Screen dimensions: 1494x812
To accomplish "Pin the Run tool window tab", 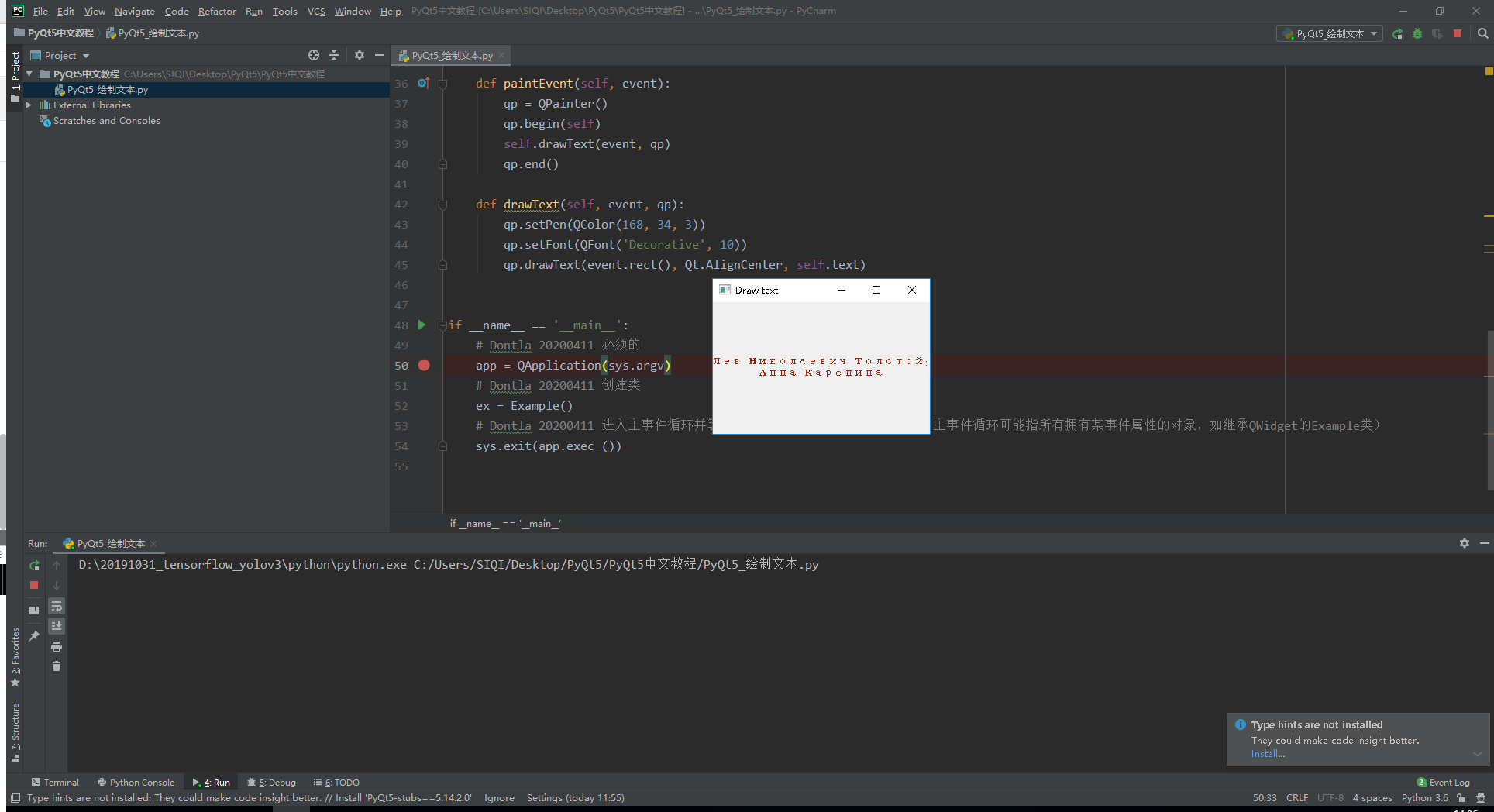I will [34, 635].
